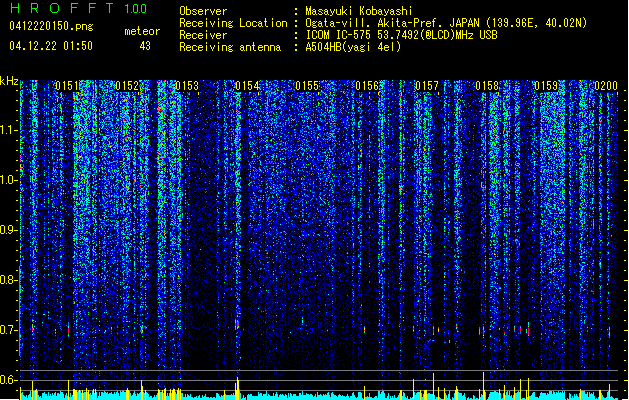The image size is (629, 400).
Task: Click the Receiving Location label
Action: 233,23
